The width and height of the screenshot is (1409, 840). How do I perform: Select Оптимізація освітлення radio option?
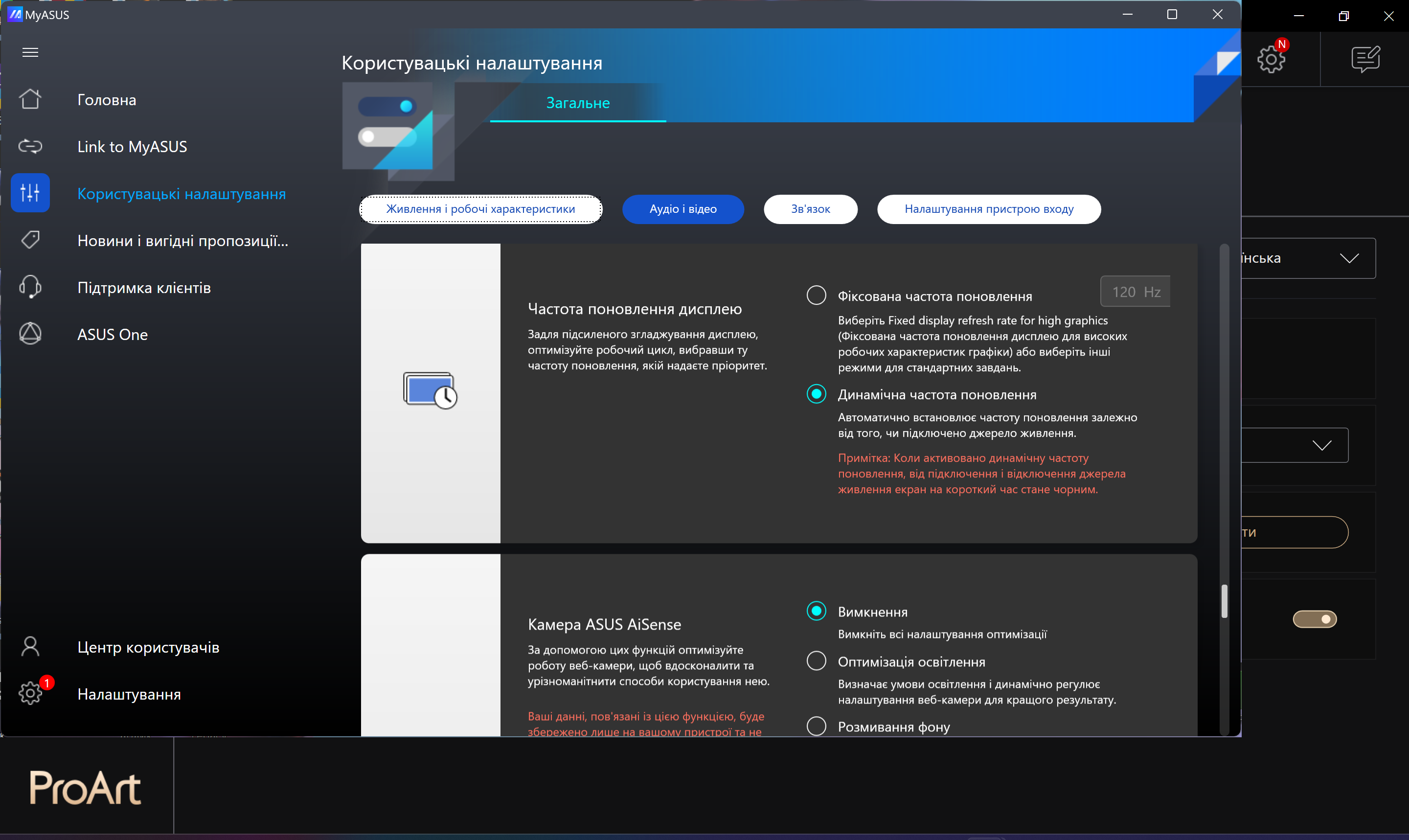(x=816, y=661)
